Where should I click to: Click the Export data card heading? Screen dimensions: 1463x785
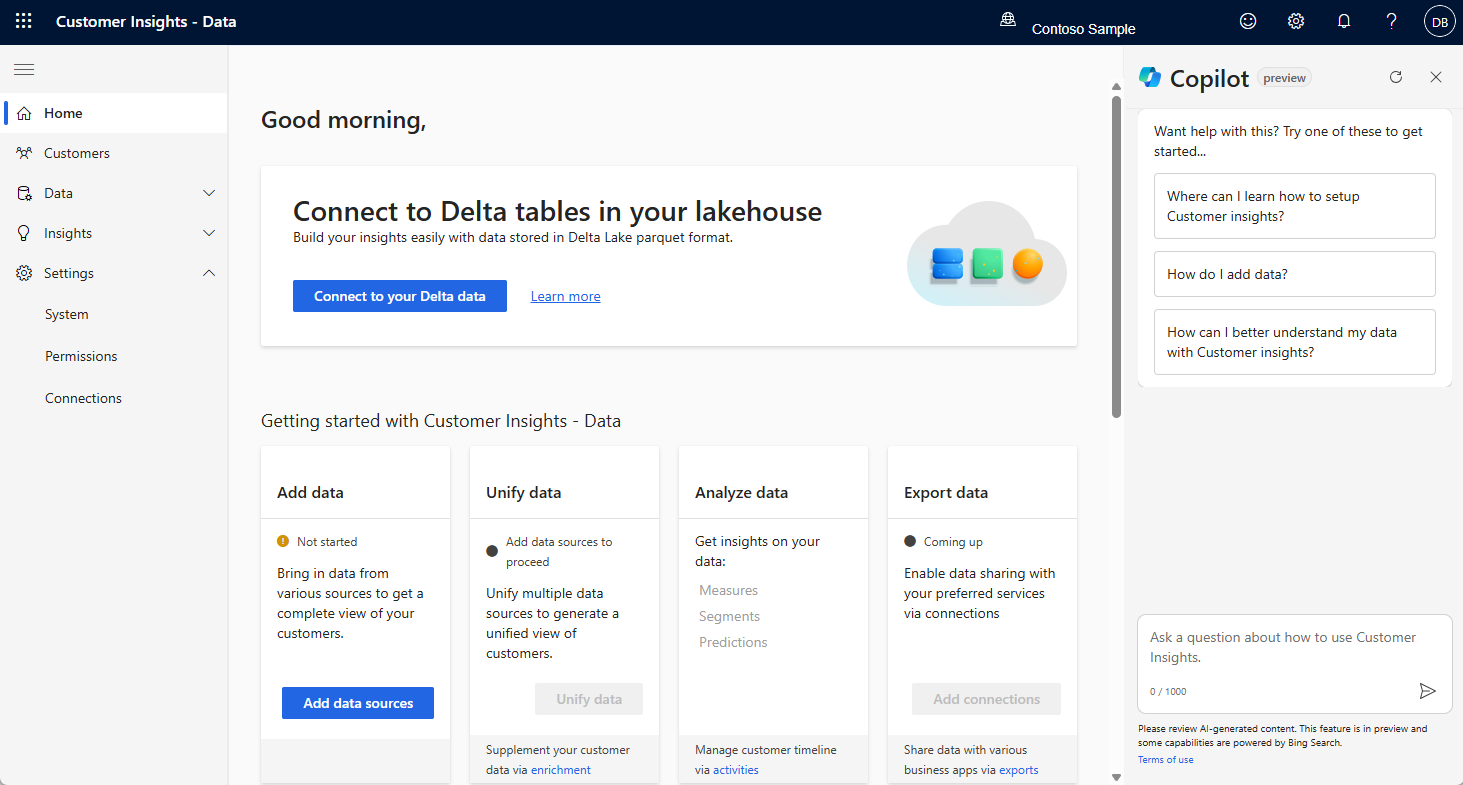946,492
